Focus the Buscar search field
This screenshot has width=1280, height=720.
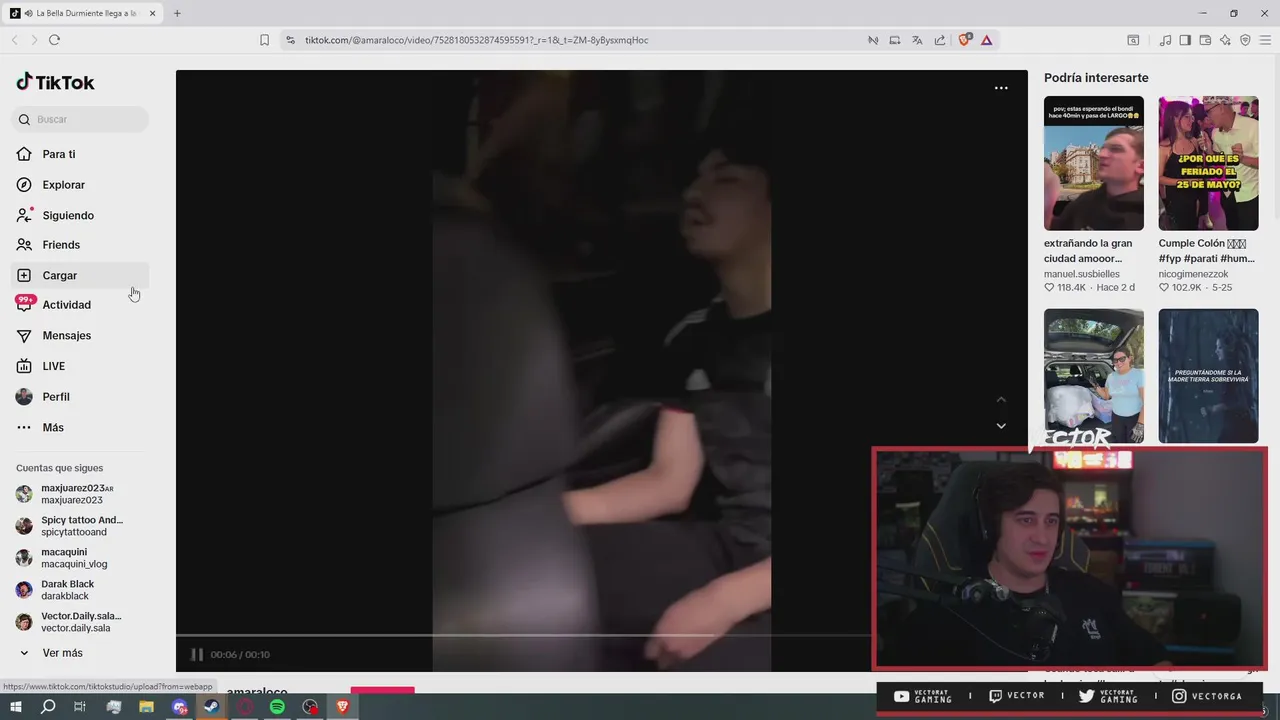[x=80, y=119]
